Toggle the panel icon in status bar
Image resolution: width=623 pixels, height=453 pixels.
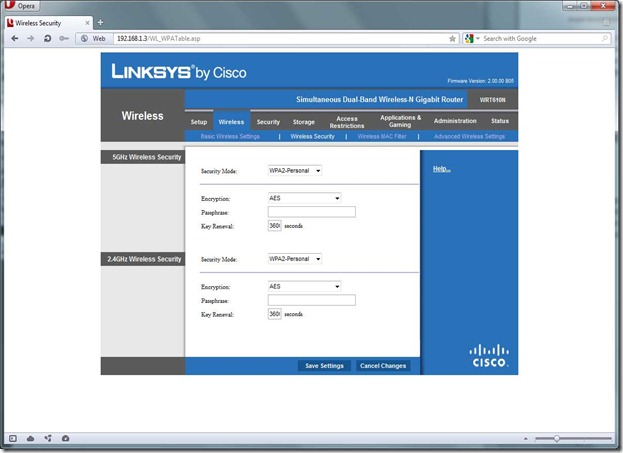point(13,438)
